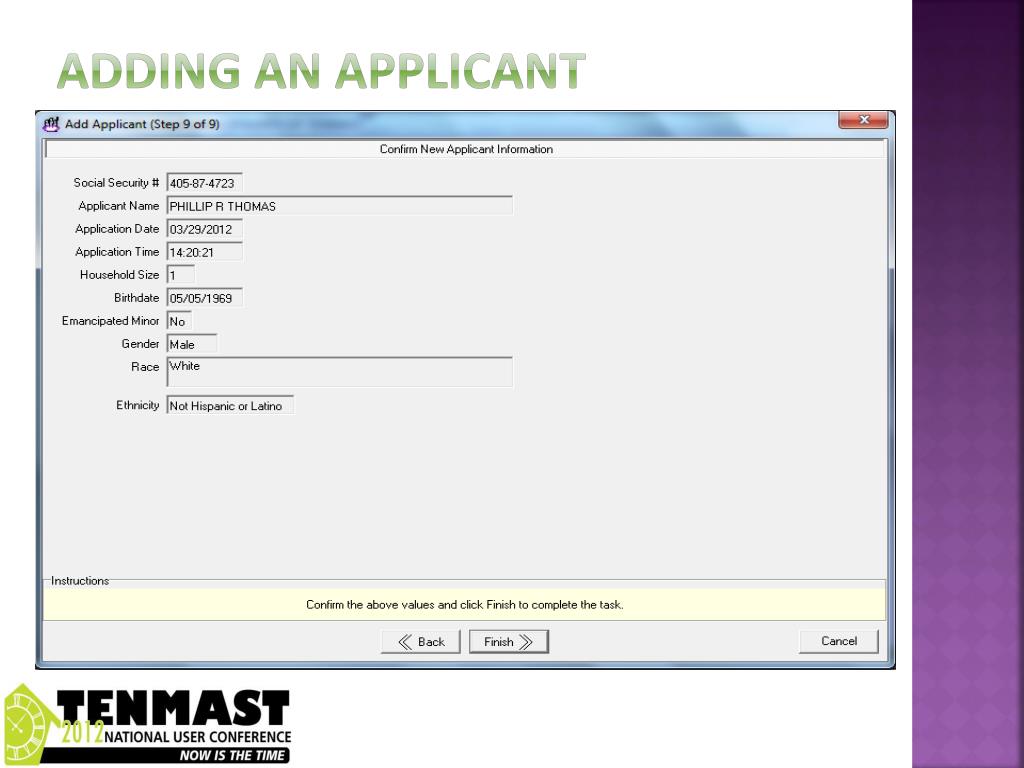Click the 'Gender' label
Screen dimensions: 1024x768
[140, 344]
